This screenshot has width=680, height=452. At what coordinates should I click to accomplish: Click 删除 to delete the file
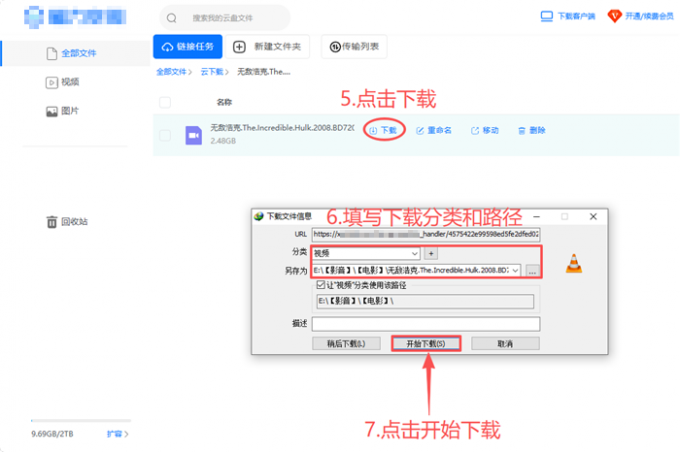(532, 130)
